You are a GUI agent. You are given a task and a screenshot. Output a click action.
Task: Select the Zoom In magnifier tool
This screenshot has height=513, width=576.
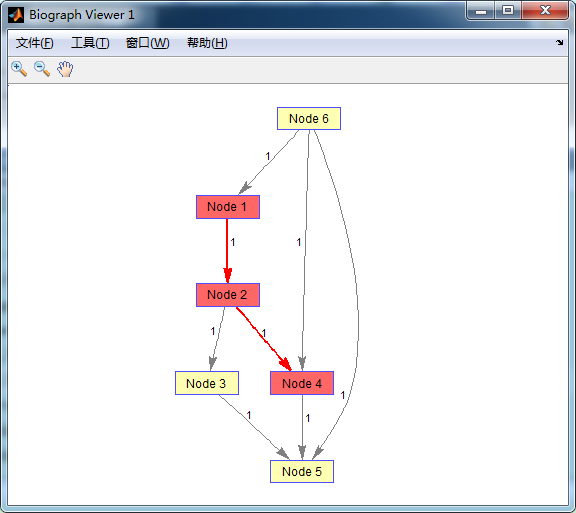tap(19, 69)
